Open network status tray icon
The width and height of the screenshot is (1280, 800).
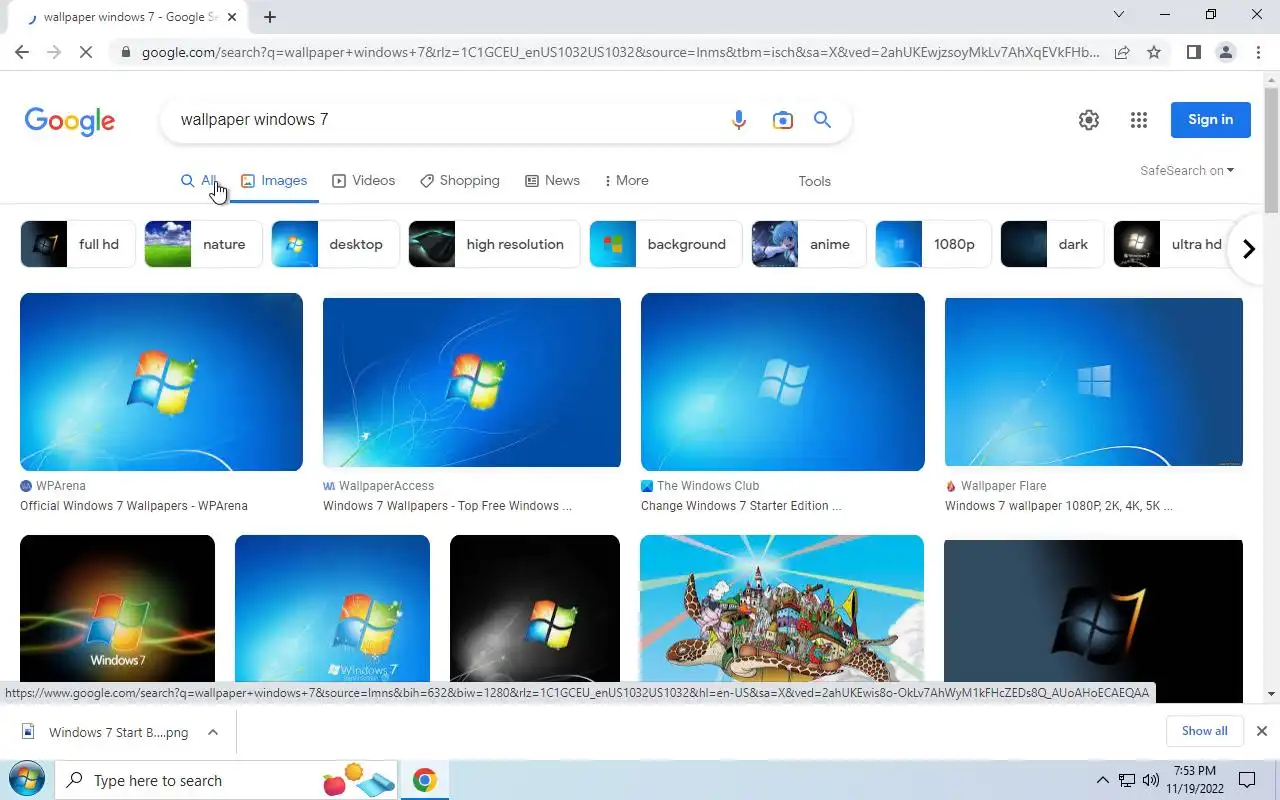click(1127, 780)
